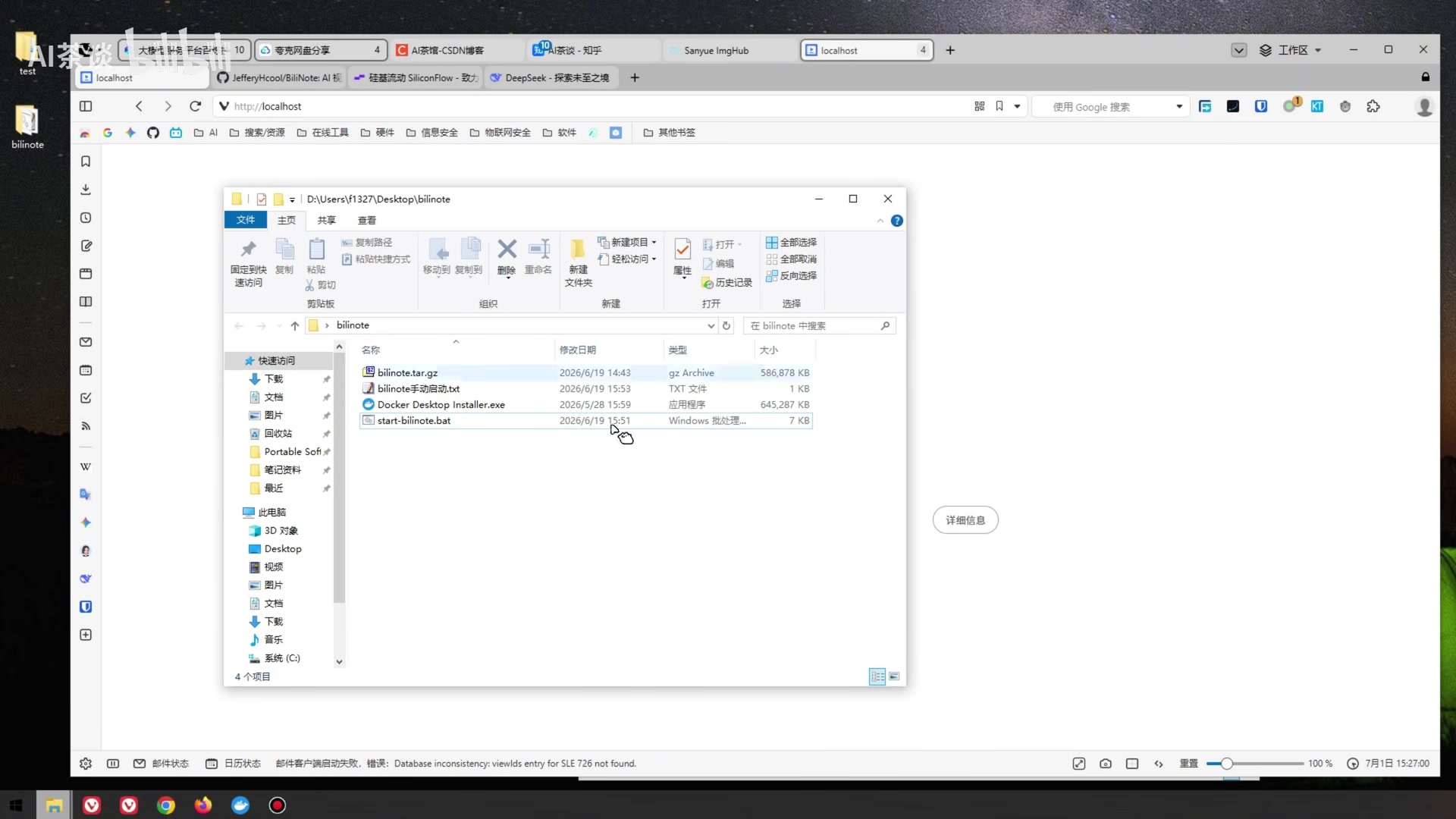Click the Explorer help question mark icon

[897, 221]
